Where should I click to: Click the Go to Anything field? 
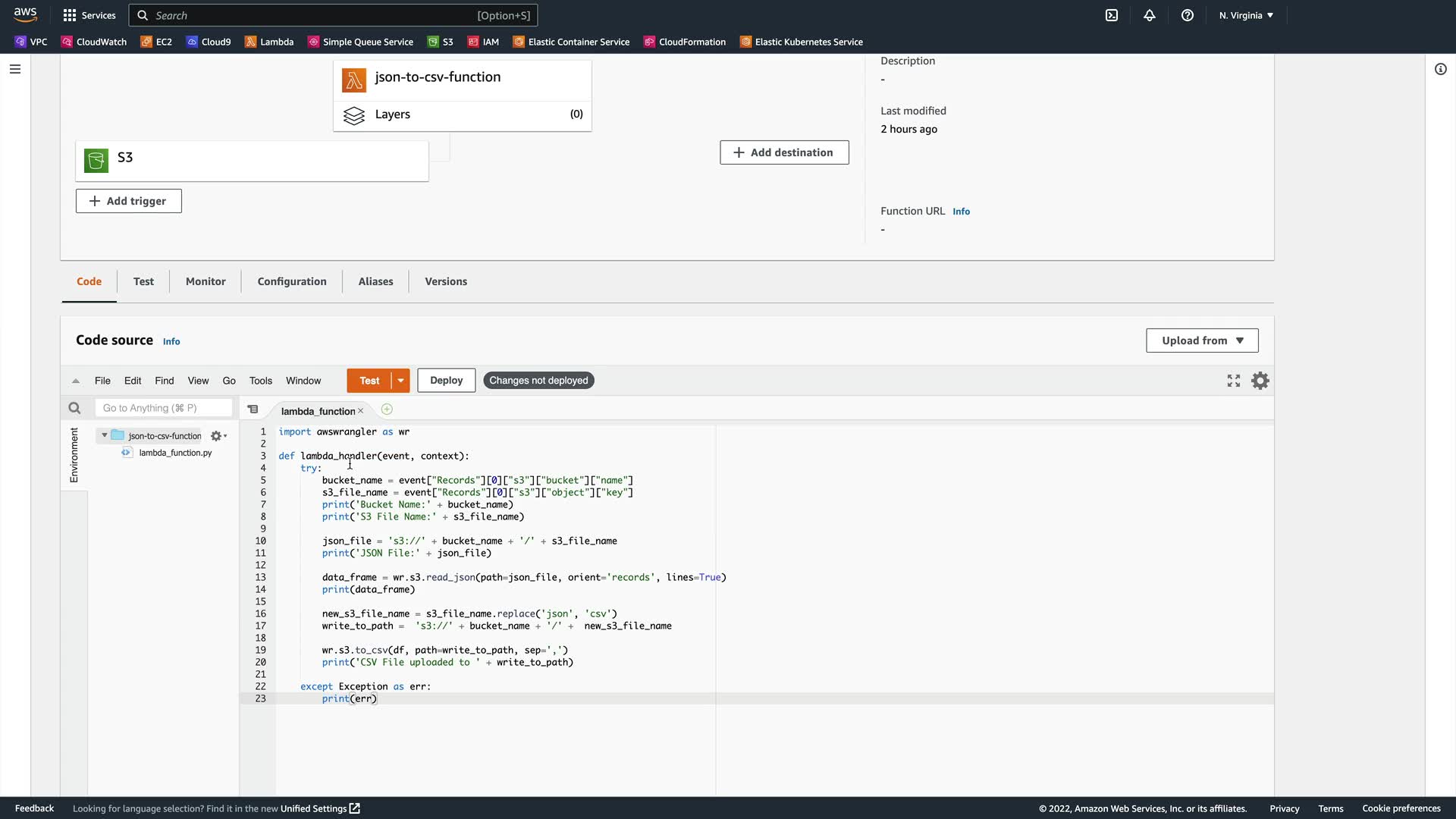point(163,408)
